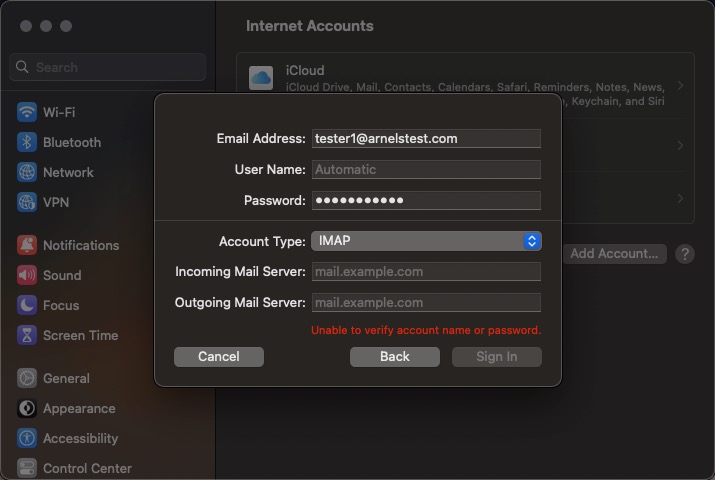Image resolution: width=715 pixels, height=480 pixels.
Task: Expand the iCloud account row chevron
Action: [x=680, y=86]
